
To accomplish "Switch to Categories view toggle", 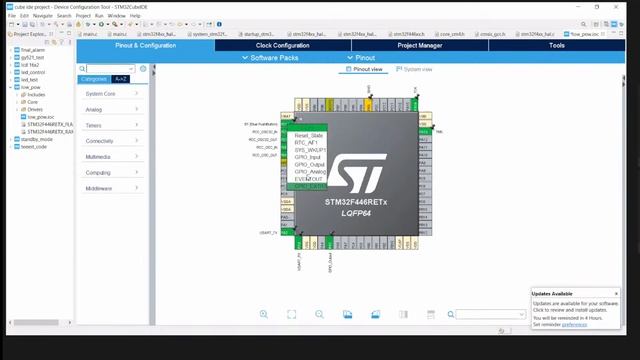I will 94,79.
